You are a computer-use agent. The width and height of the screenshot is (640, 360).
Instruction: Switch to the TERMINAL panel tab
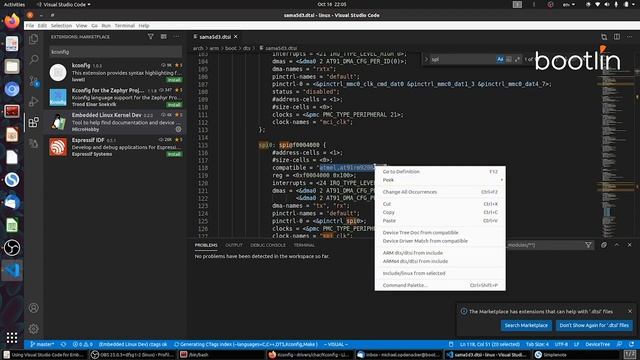(304, 245)
